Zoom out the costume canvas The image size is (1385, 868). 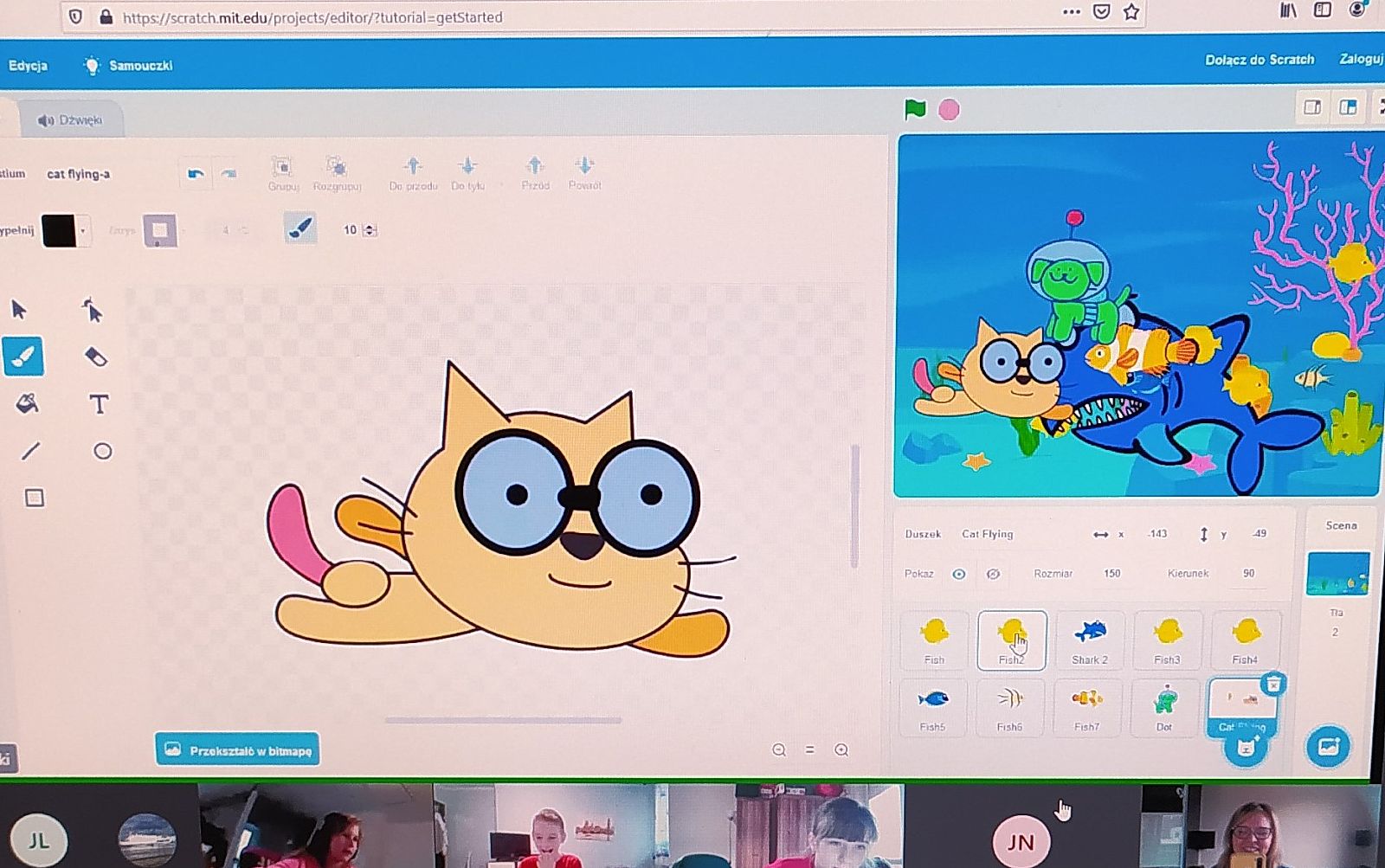click(x=779, y=750)
